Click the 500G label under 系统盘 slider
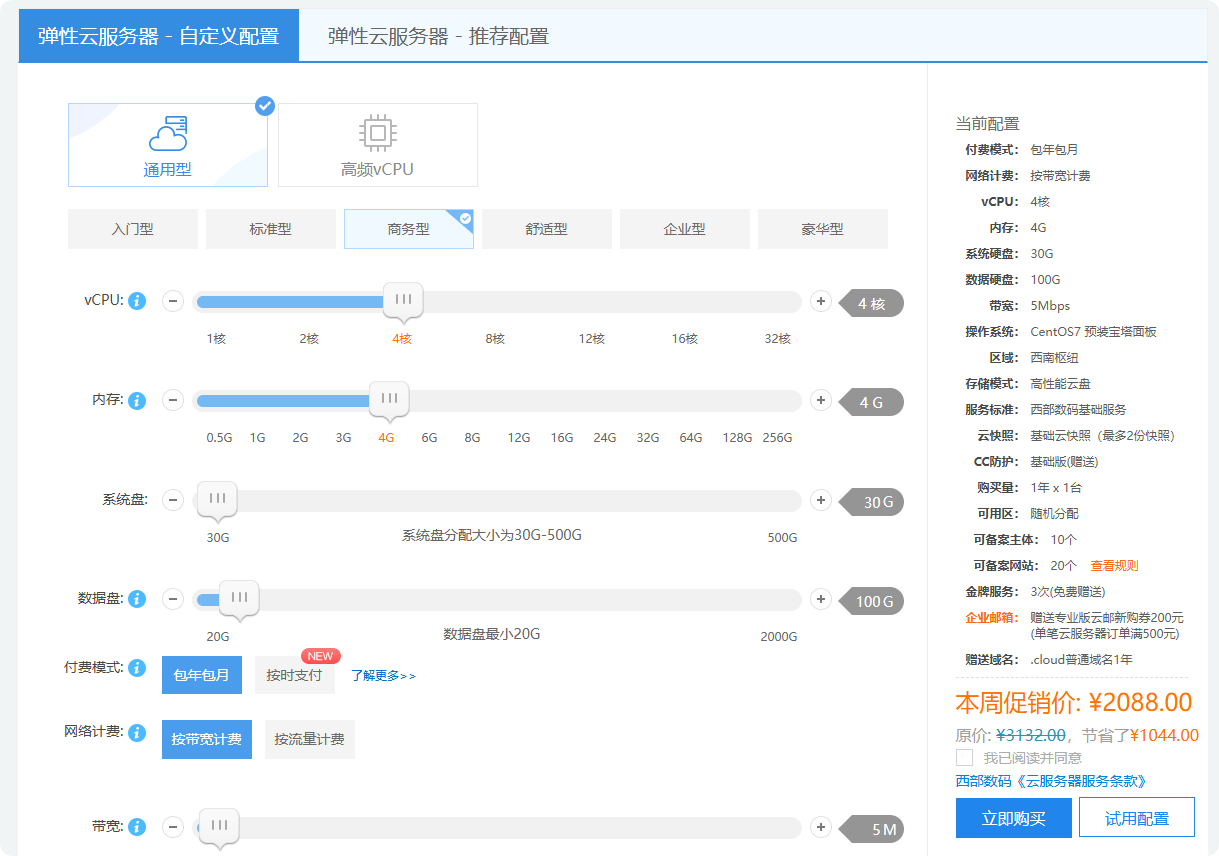 tap(782, 538)
